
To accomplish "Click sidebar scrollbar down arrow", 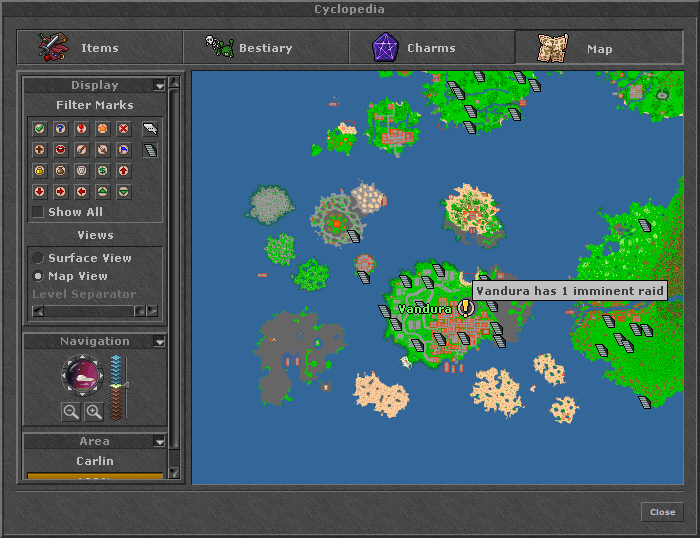I will (174, 472).
